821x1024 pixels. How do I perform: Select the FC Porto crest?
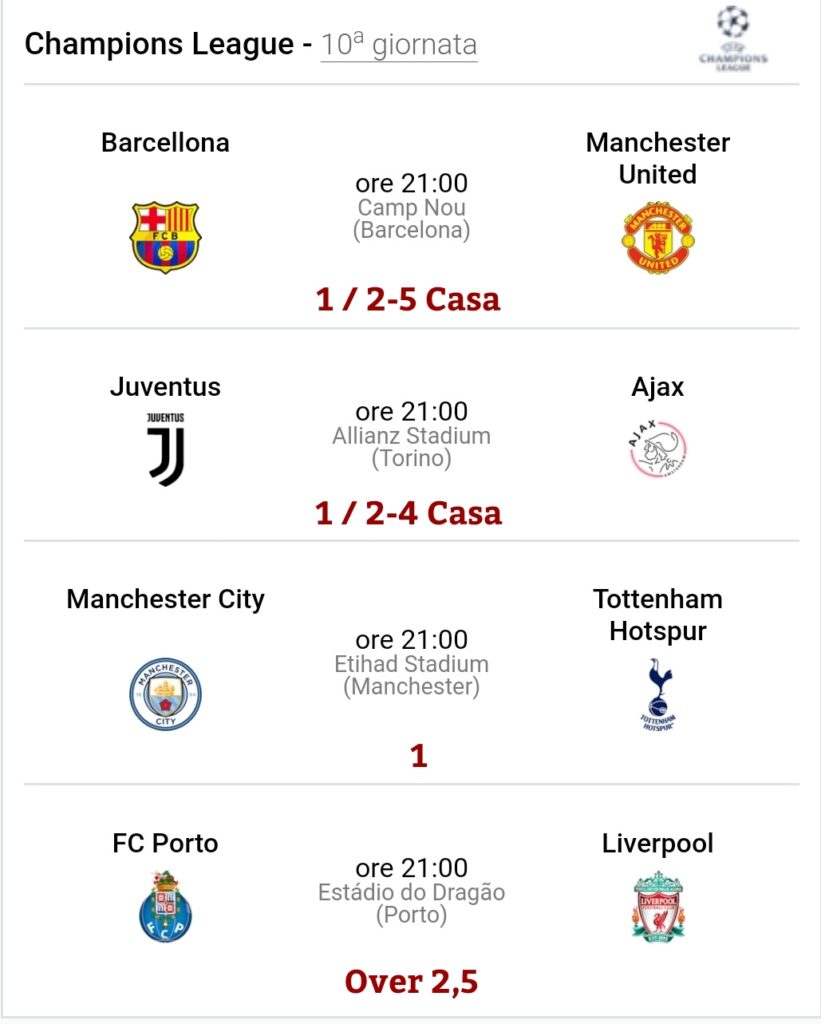[165, 906]
